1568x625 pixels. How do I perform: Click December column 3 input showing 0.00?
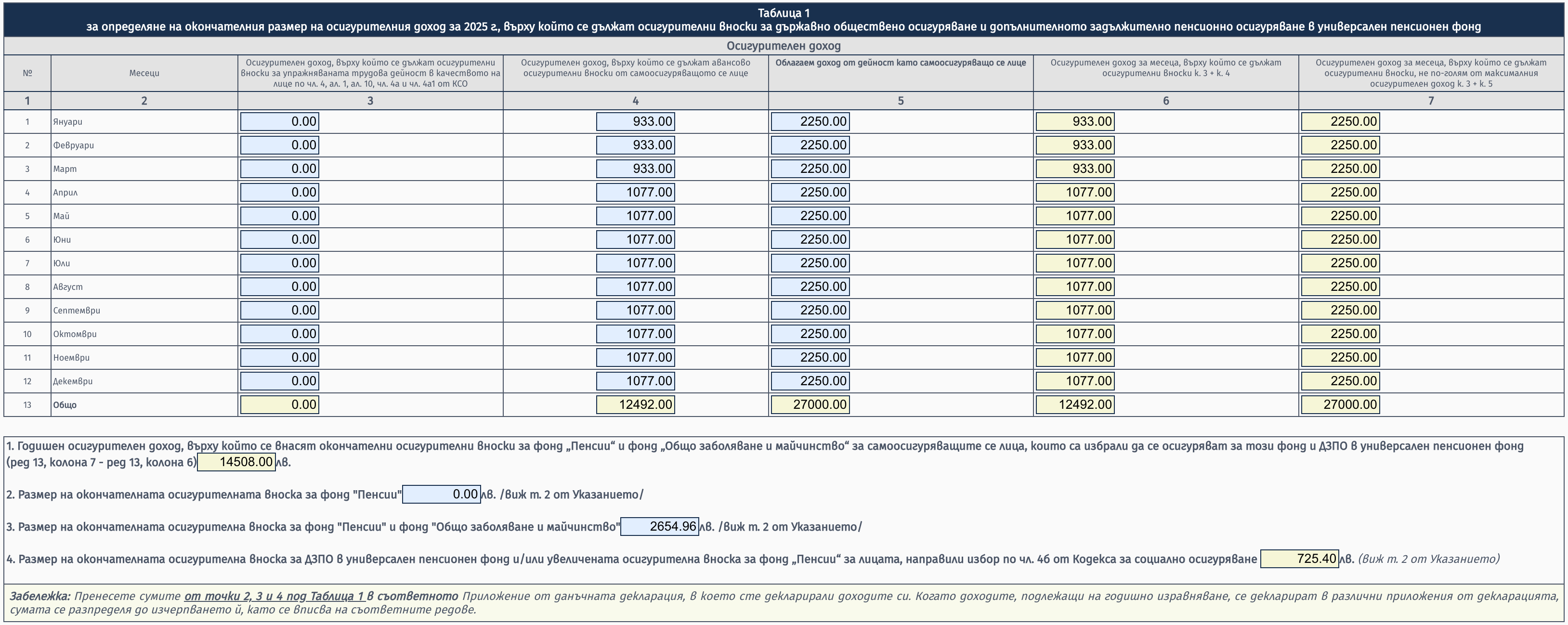(279, 381)
